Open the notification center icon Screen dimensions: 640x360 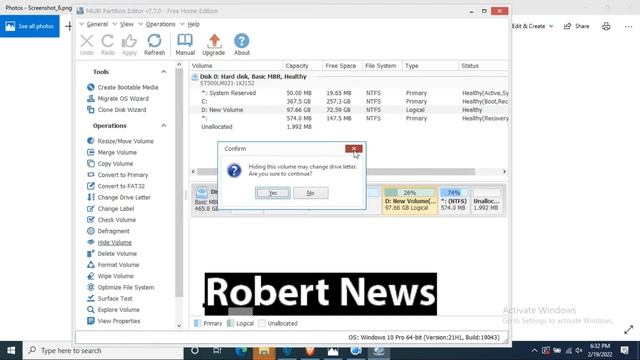tap(624, 351)
